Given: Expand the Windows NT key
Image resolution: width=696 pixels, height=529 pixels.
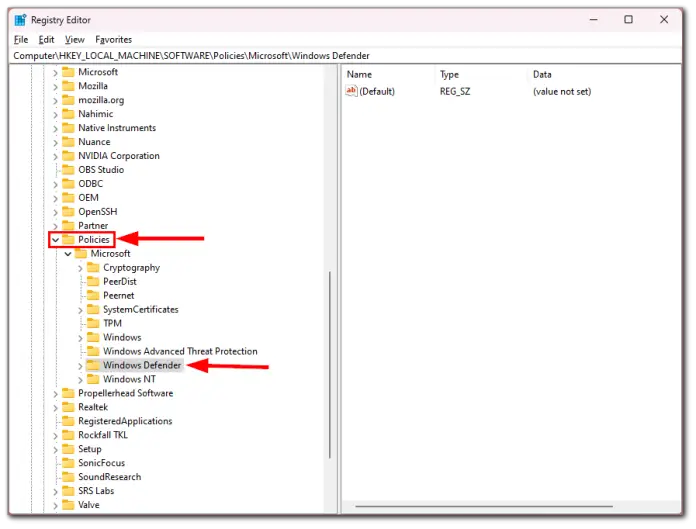Looking at the screenshot, I should 80,380.
